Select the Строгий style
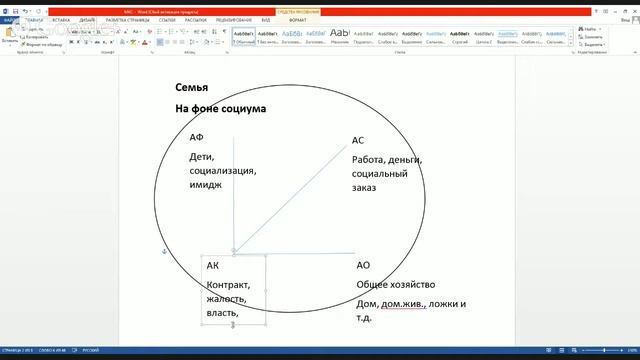Image resolution: width=640 pixels, height=360 pixels. (460, 37)
